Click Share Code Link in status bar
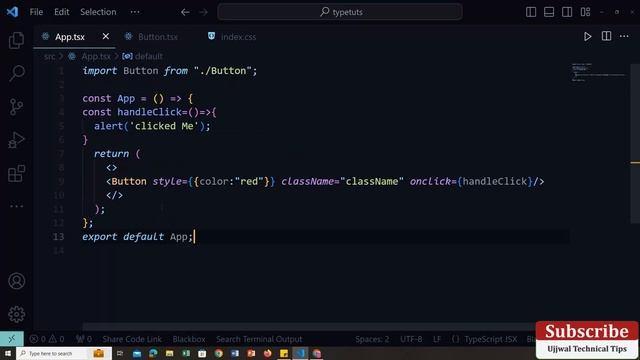This screenshot has height=360, width=640. pyautogui.click(x=132, y=339)
